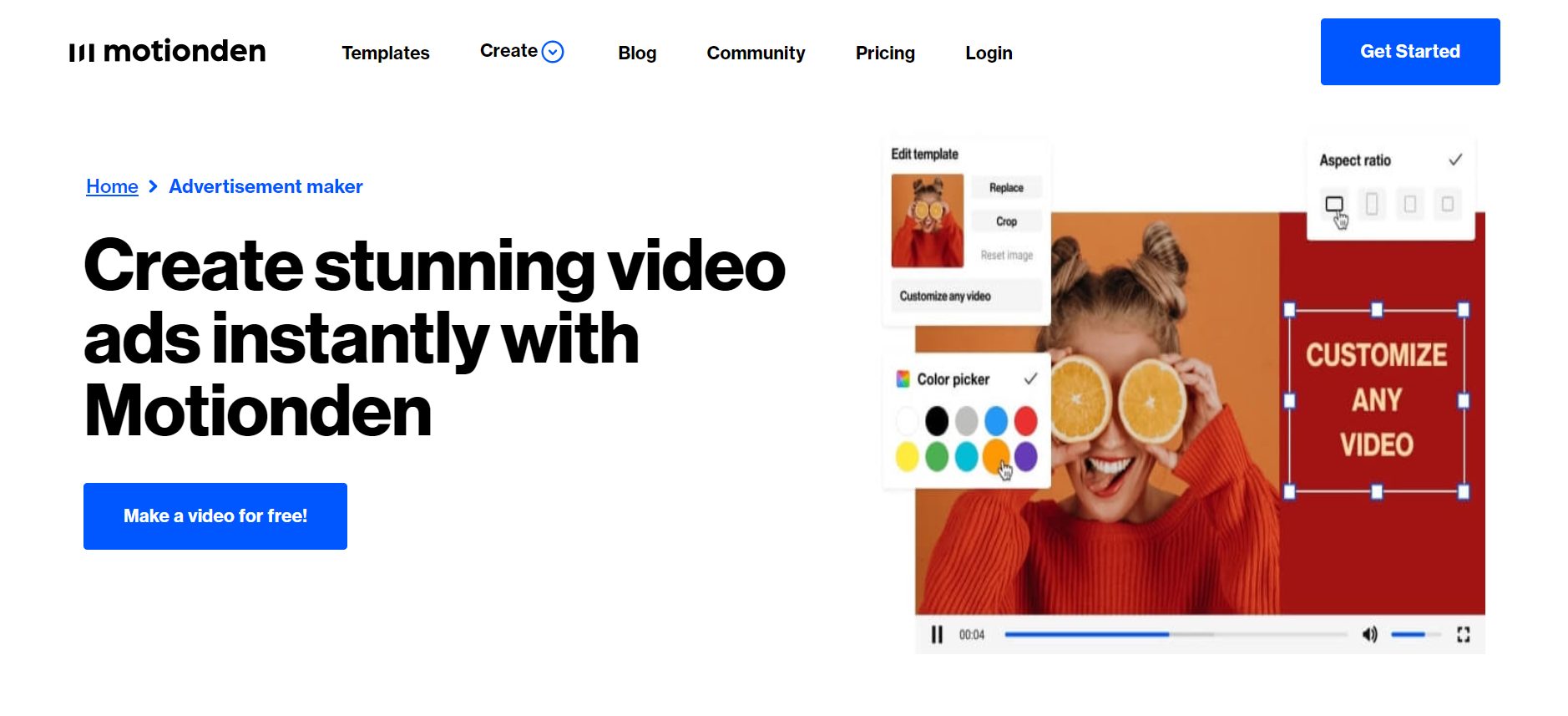Click the motionden logo
The image size is (1568, 716).
(x=167, y=52)
